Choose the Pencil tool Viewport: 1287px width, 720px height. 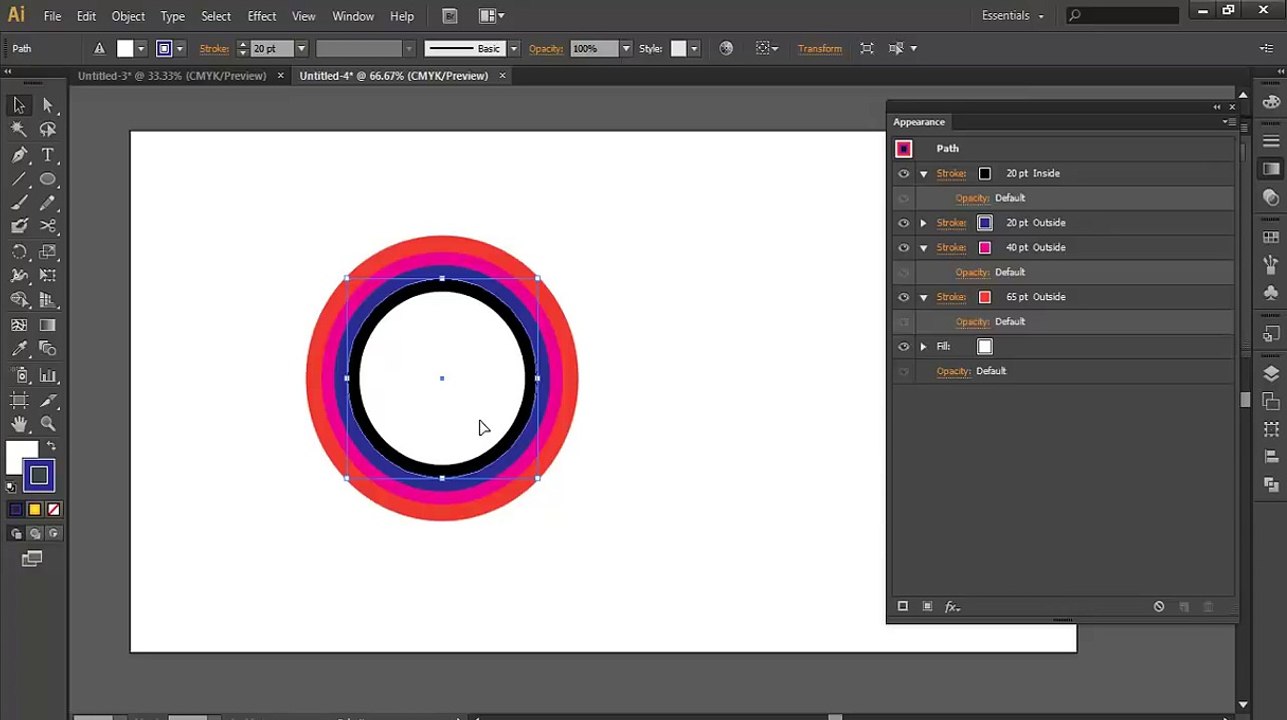[x=48, y=203]
